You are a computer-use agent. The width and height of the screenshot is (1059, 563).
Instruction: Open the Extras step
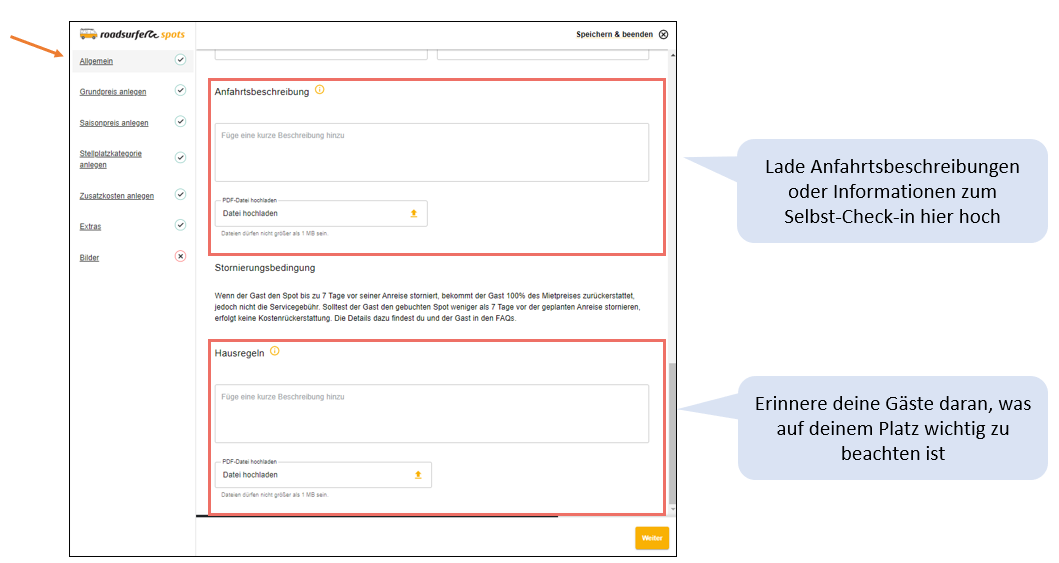tap(90, 227)
